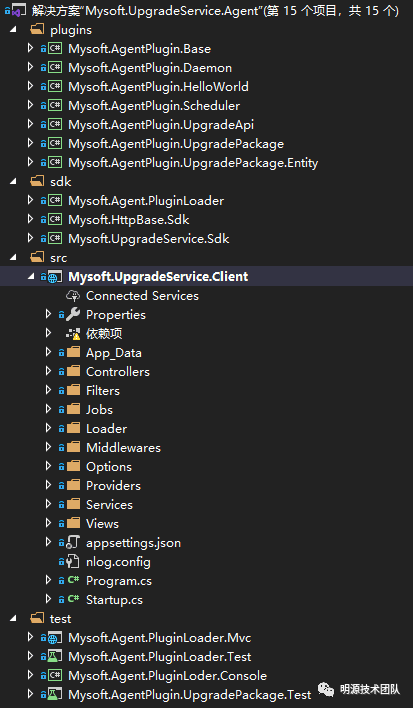Click the JSON file icon of appsettings.json
Image resolution: width=413 pixels, height=708 pixels.
pyautogui.click(x=73, y=542)
